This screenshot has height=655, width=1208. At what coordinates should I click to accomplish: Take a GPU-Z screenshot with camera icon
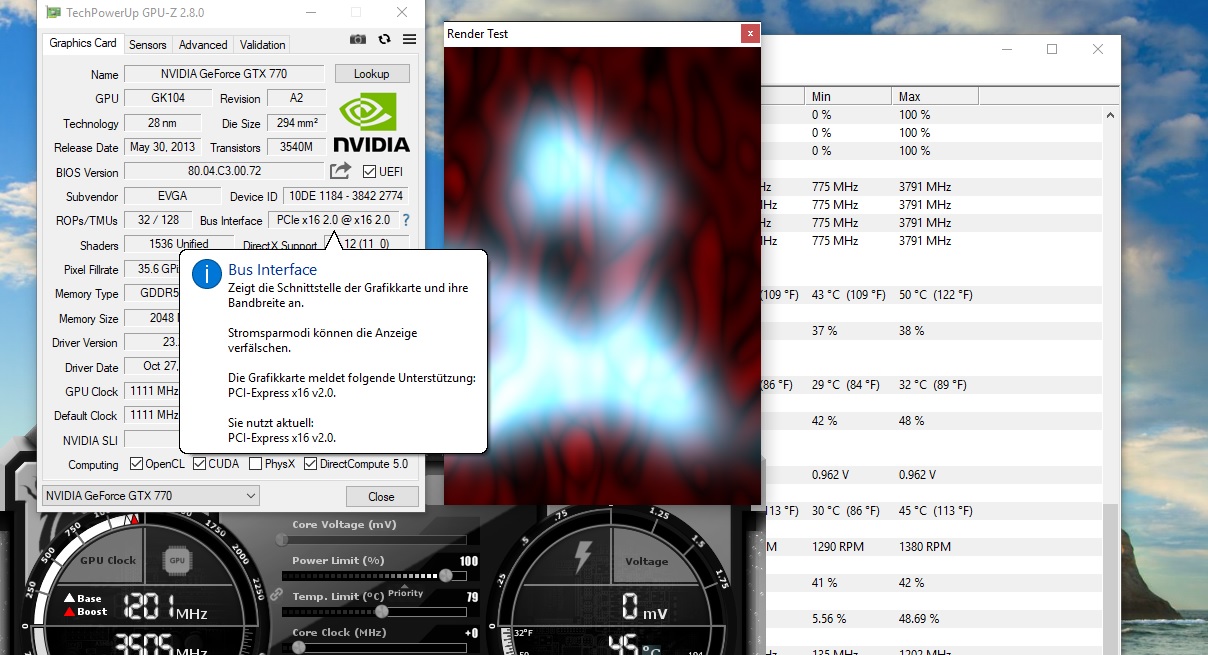click(358, 39)
